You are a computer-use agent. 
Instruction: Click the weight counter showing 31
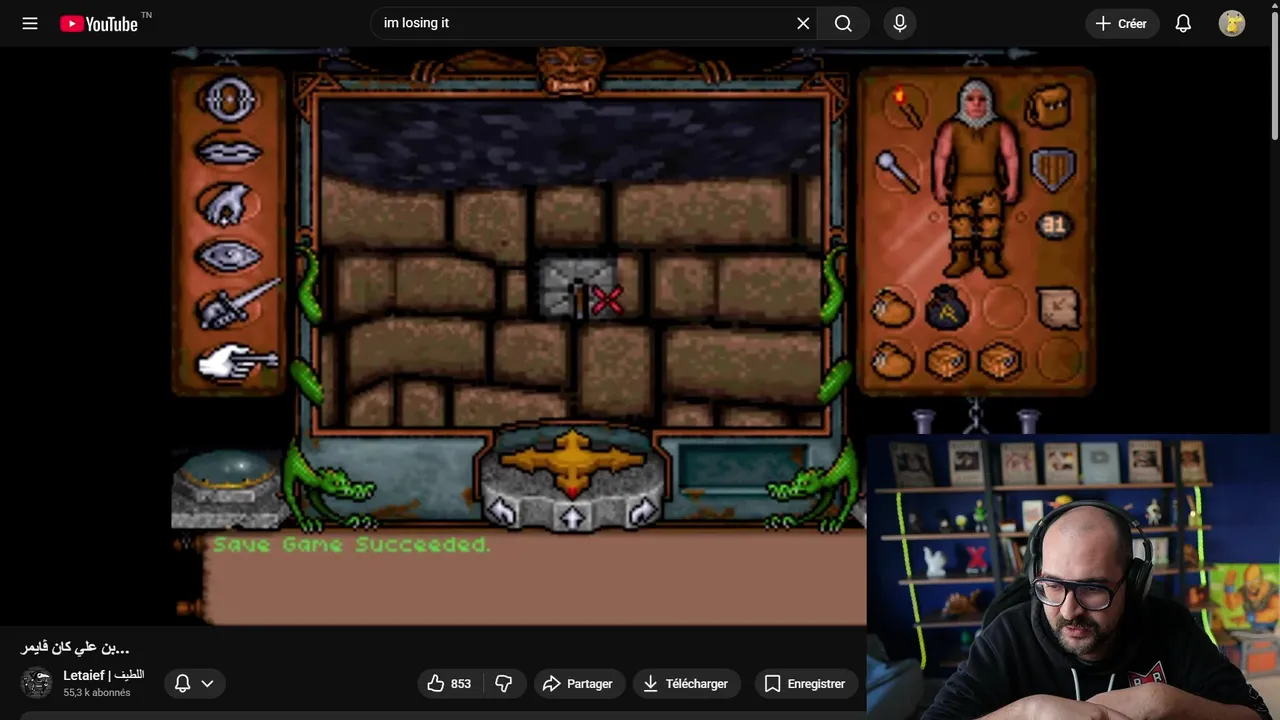tap(1053, 226)
